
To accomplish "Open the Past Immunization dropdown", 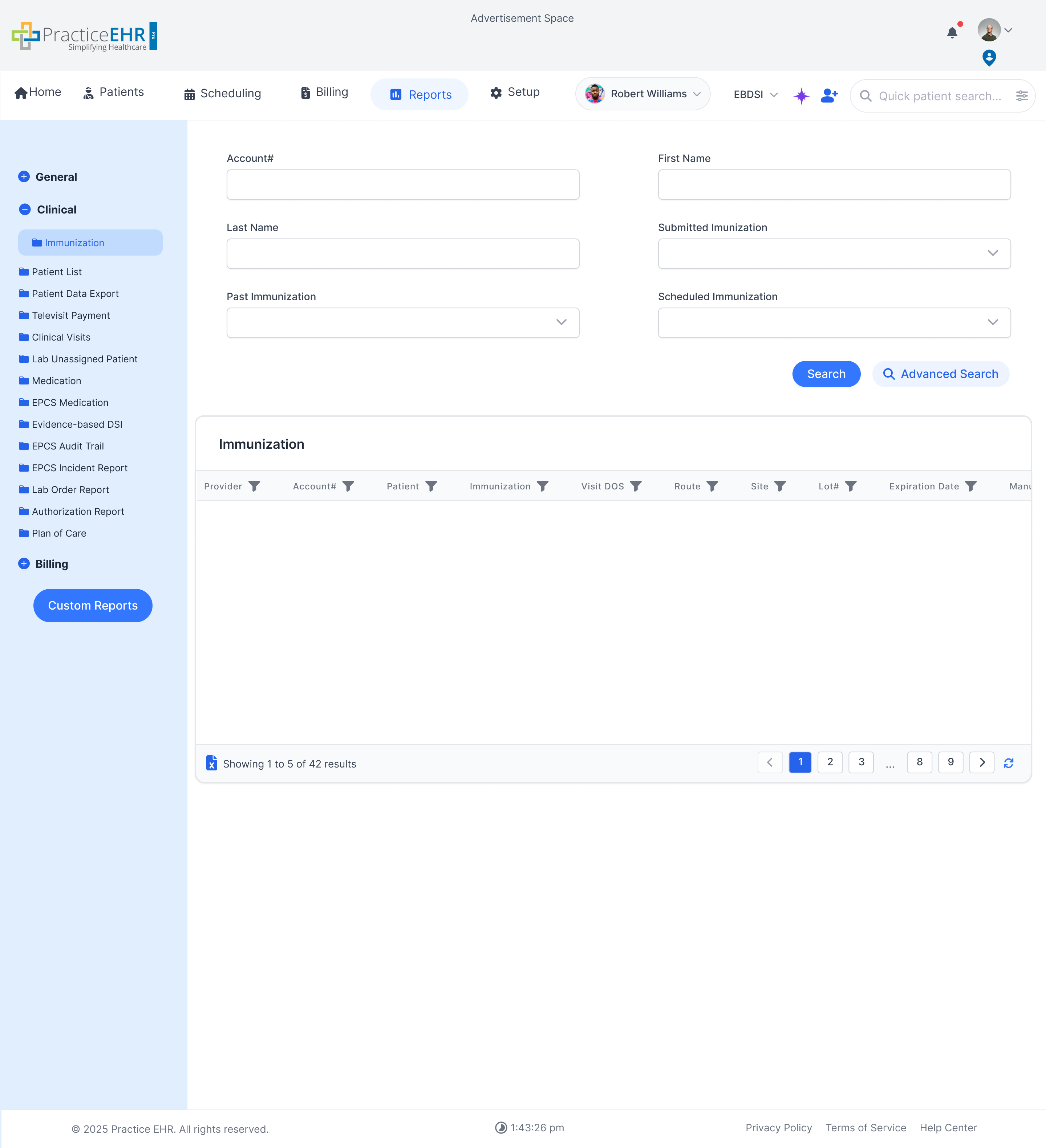I will [x=402, y=323].
